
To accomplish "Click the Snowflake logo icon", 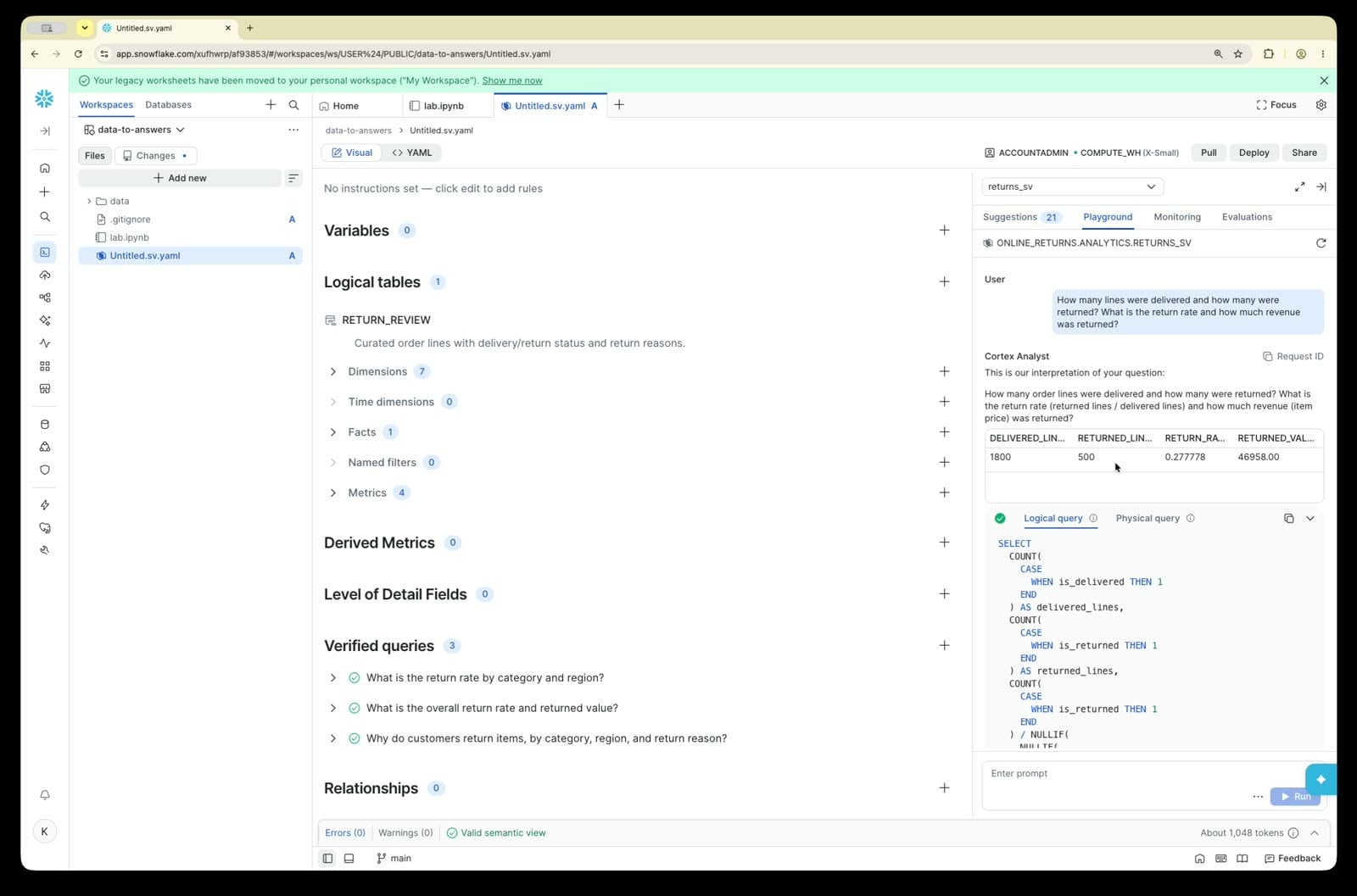I will click(44, 99).
